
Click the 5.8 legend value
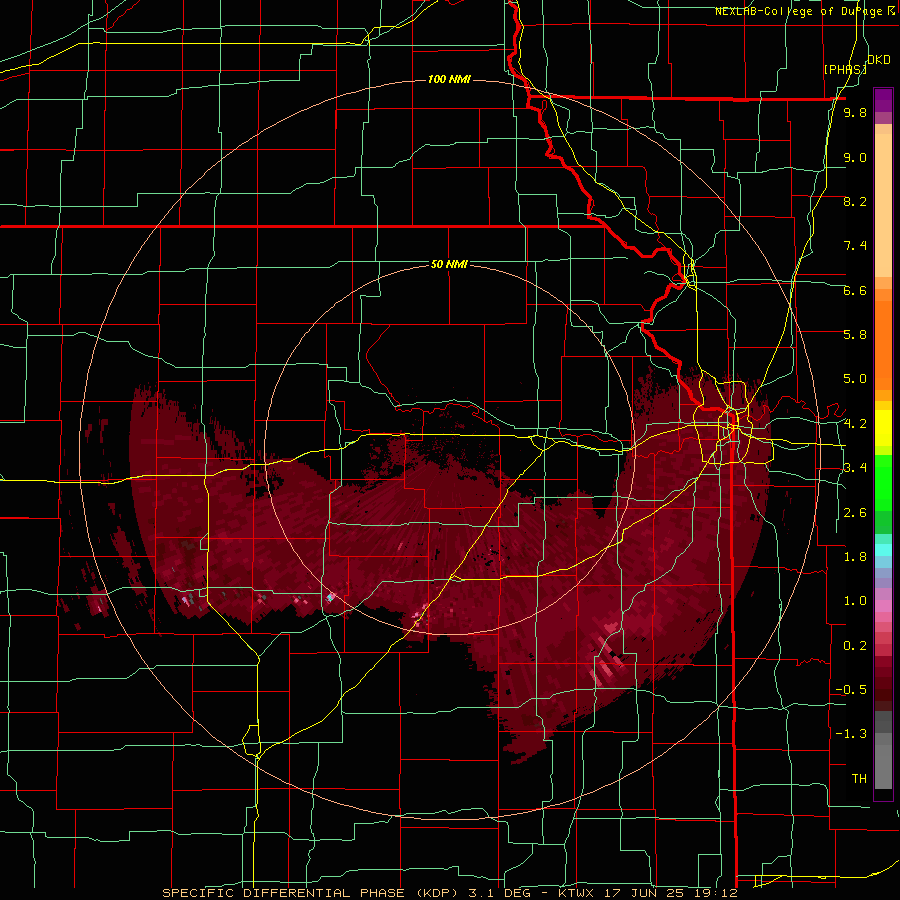tap(855, 335)
